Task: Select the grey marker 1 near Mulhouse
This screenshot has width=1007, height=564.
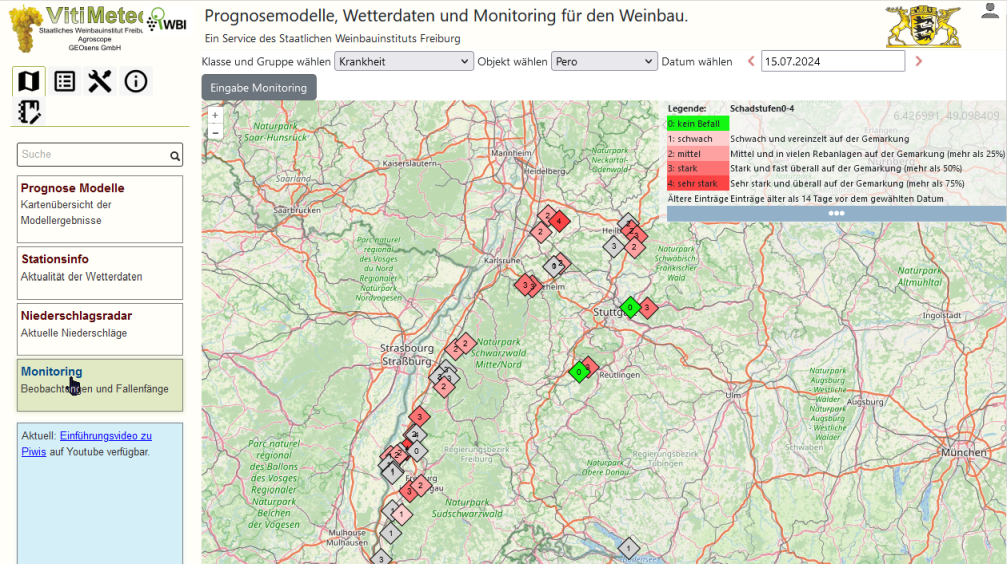Action: (390, 533)
